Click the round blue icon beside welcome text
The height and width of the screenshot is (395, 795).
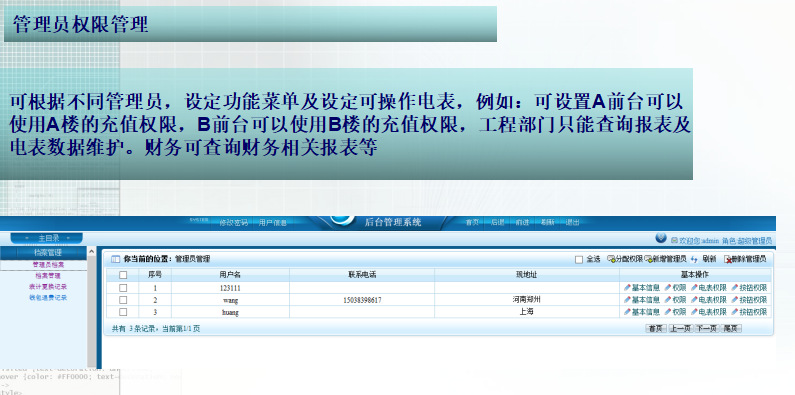coord(661,238)
